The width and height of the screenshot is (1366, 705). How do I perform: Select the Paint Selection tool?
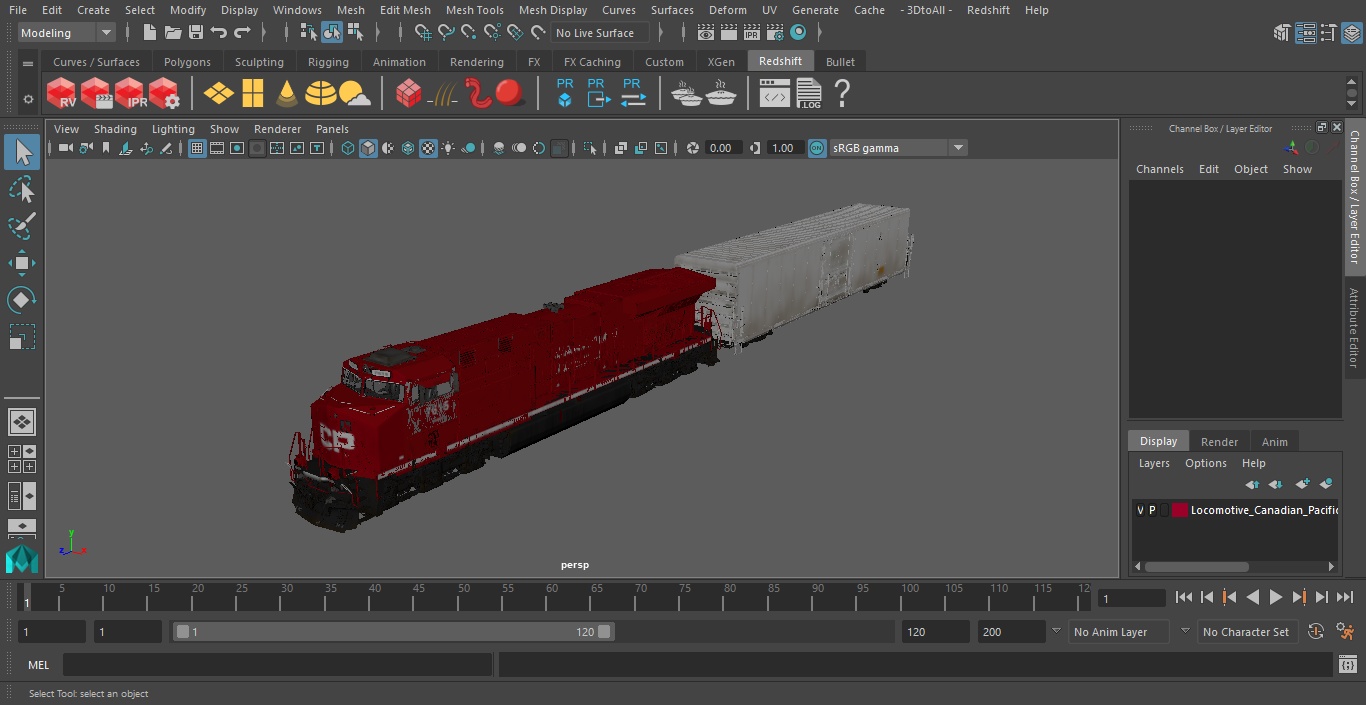pos(21,226)
